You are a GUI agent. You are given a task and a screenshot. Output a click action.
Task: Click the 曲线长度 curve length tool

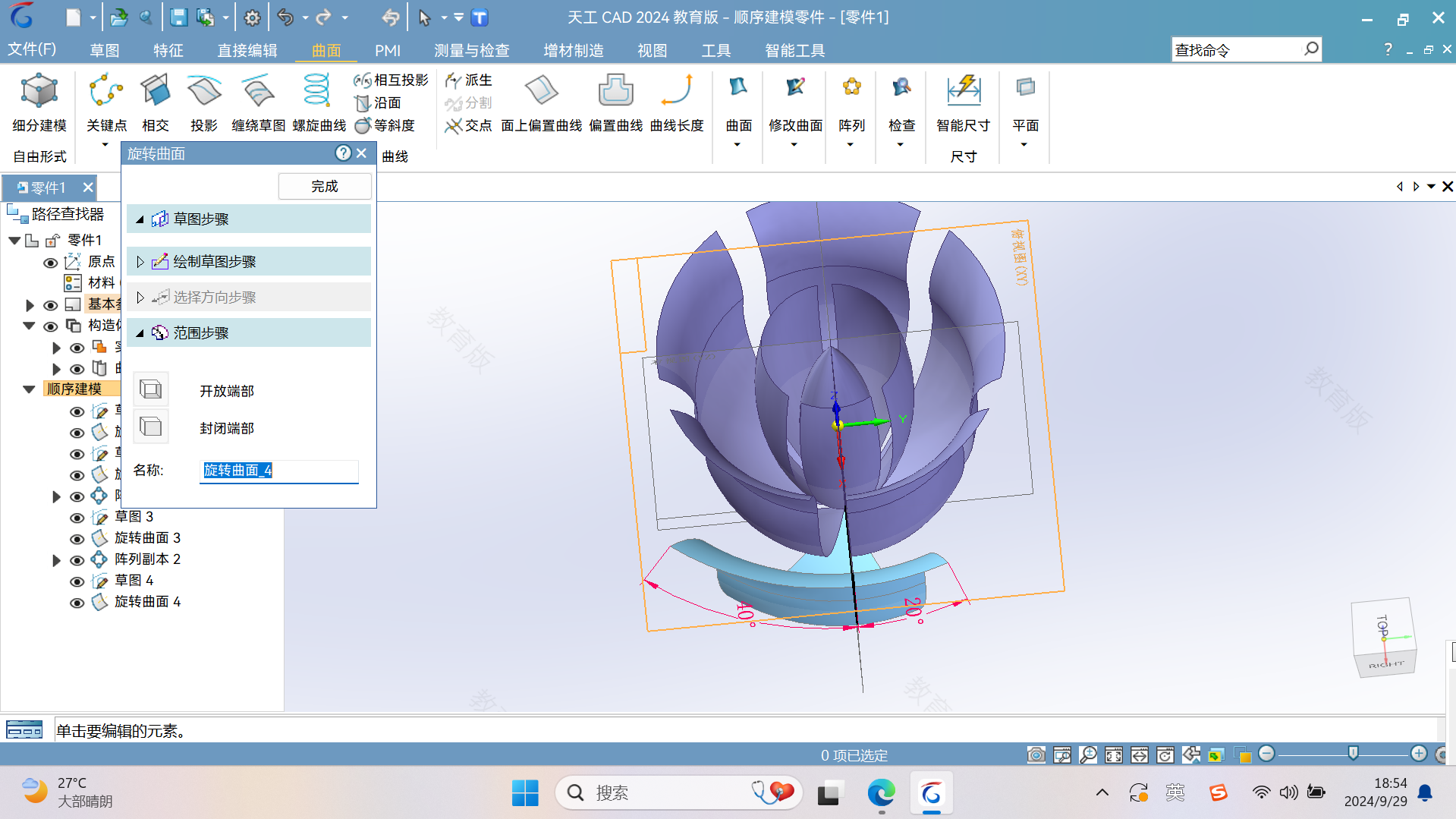point(677,102)
